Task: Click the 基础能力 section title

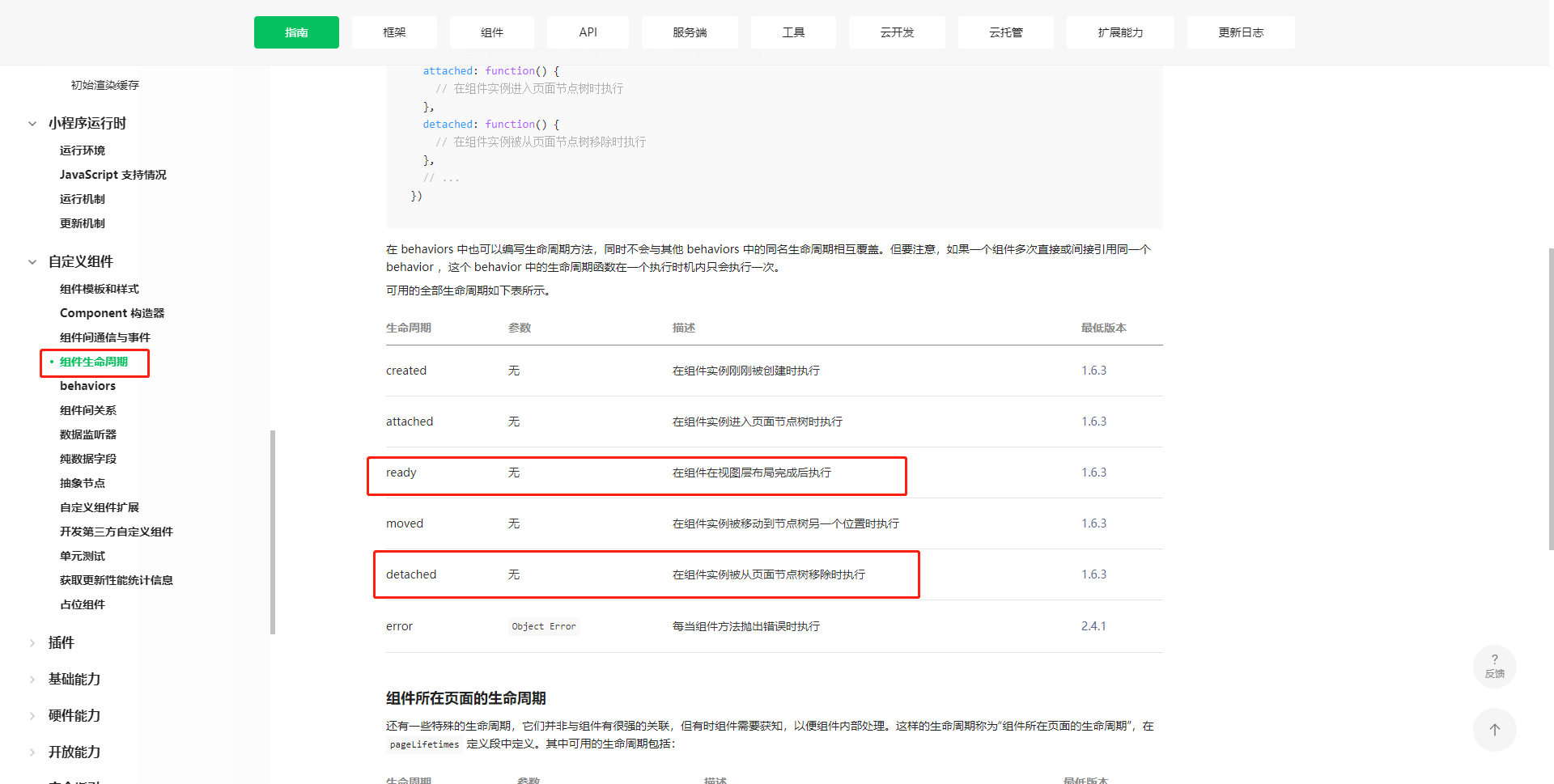Action: (x=74, y=679)
